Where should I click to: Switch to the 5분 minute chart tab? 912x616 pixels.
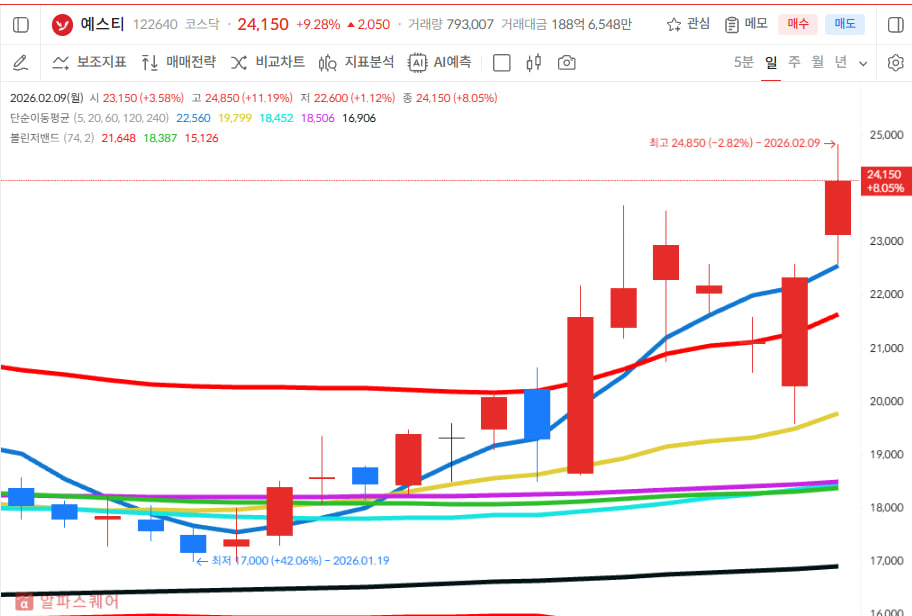pos(744,62)
